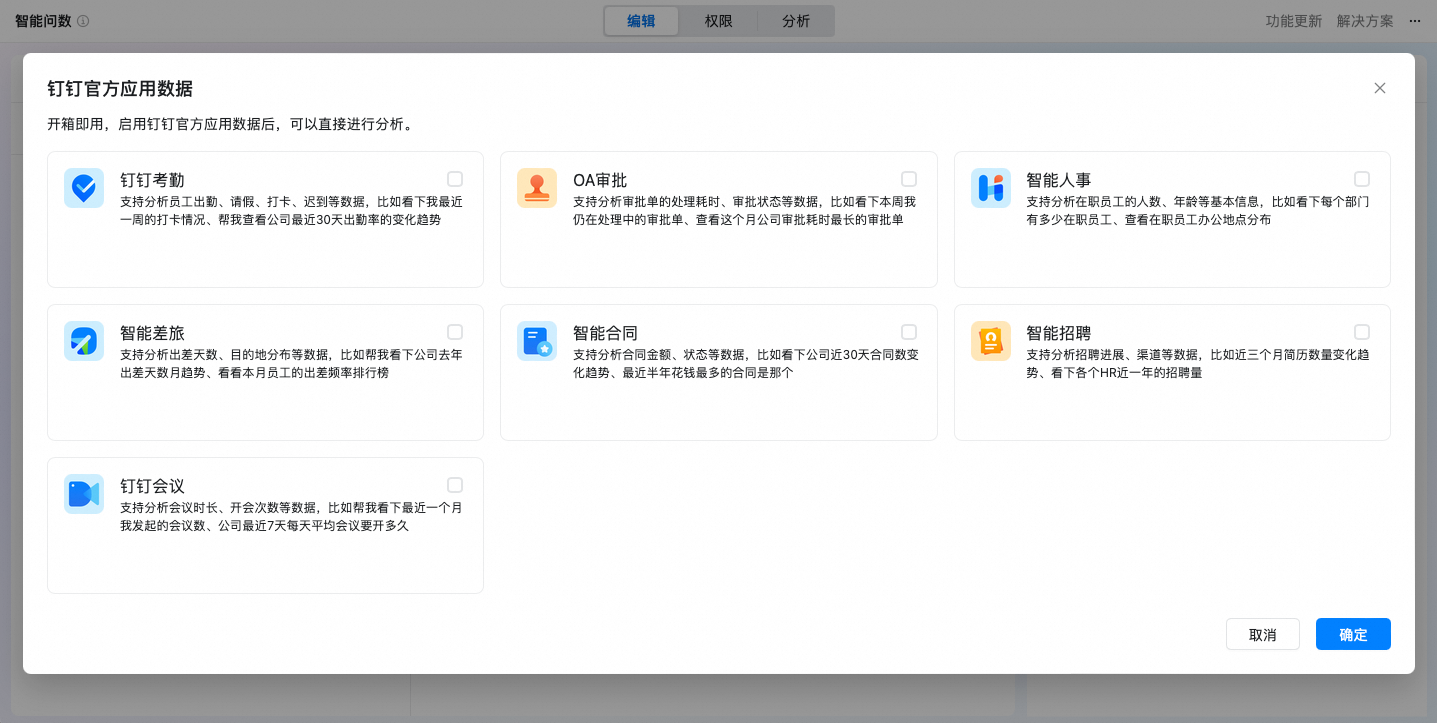The width and height of the screenshot is (1437, 723).
Task: Click the 取消 button
Action: tap(1263, 634)
